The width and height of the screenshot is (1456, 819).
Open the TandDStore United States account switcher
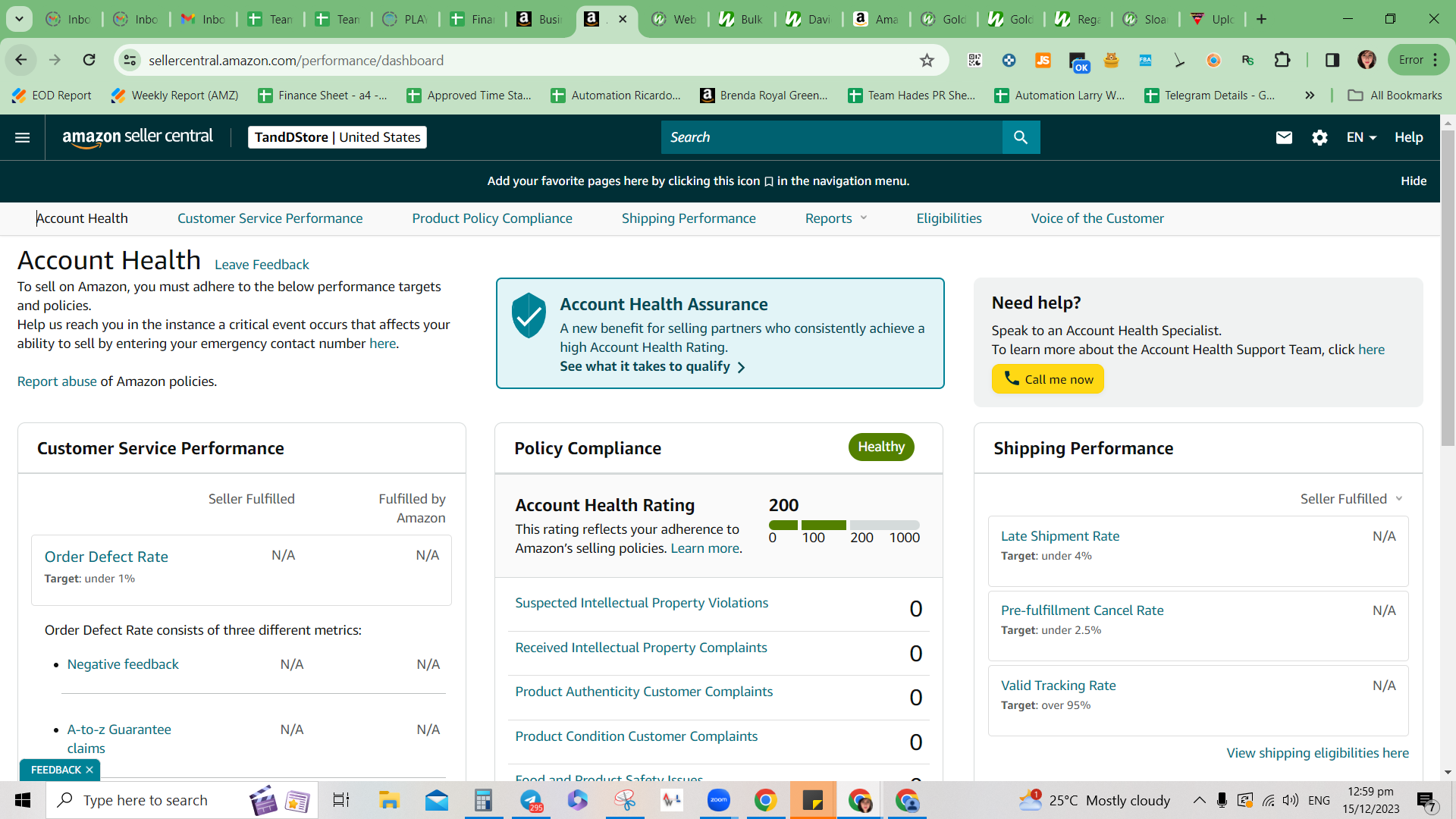337,137
